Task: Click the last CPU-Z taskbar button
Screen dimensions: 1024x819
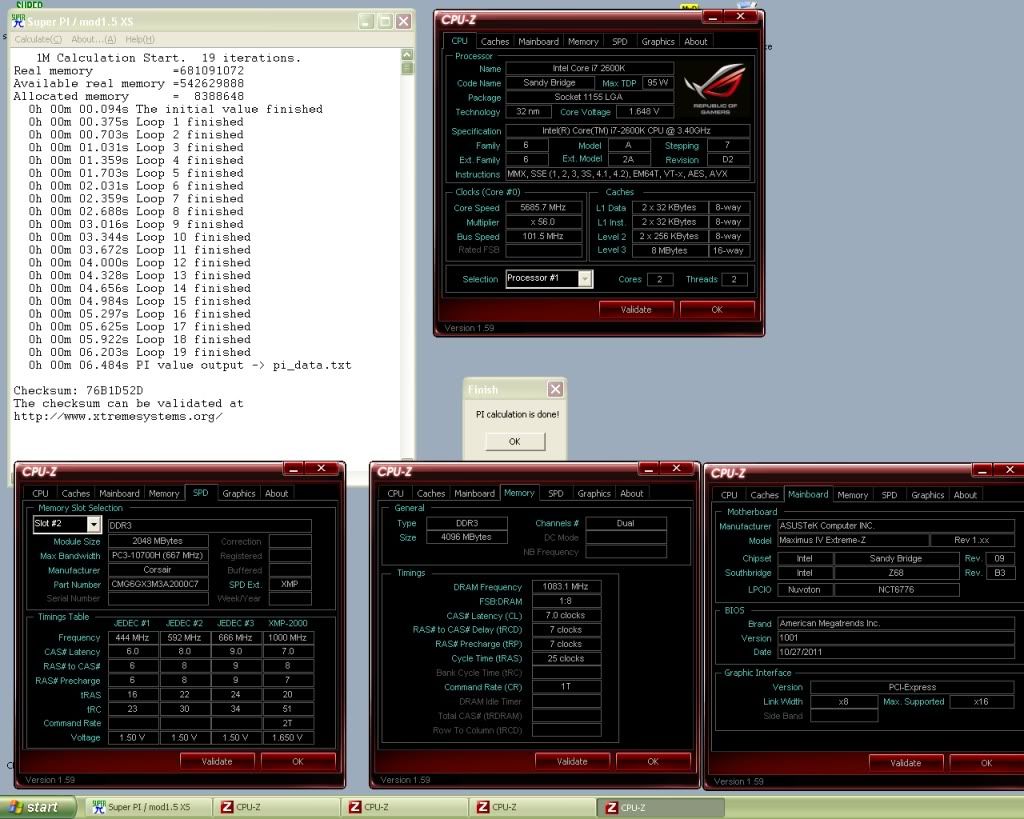Action: (x=661, y=807)
